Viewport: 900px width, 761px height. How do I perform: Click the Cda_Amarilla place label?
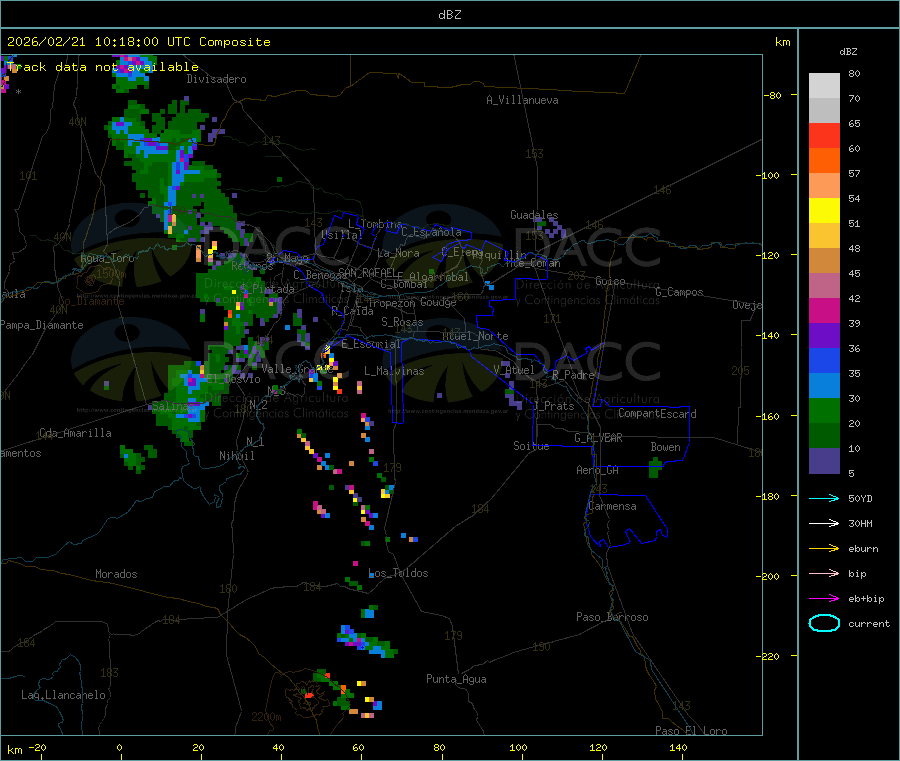75,433
